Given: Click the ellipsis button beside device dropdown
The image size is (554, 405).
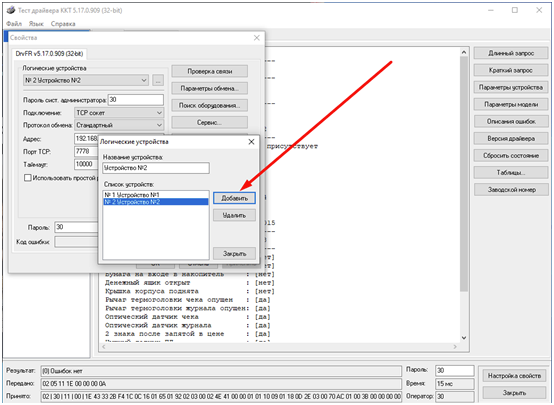Looking at the screenshot, I should pos(158,81).
